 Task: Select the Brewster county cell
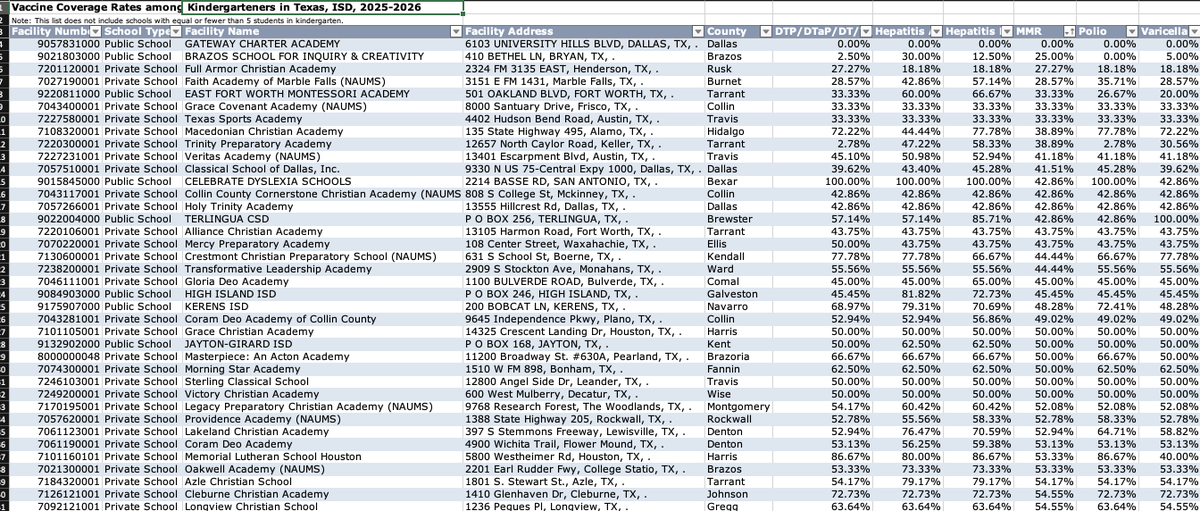coord(738,219)
